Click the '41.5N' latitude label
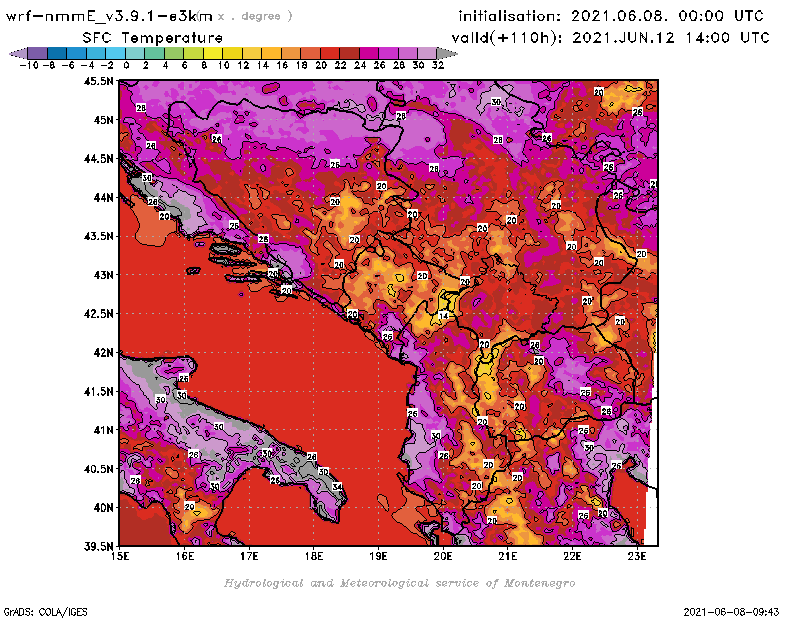Image resolution: width=800 pixels, height=618 pixels. coord(99,391)
